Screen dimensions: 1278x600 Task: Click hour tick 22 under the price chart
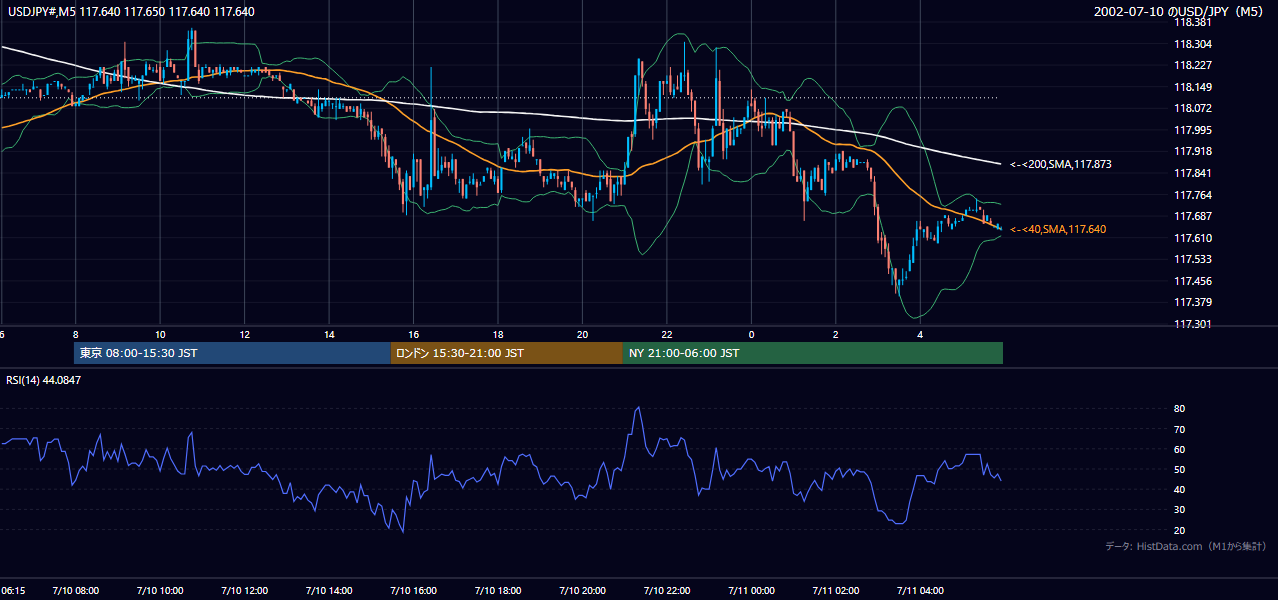click(x=668, y=334)
